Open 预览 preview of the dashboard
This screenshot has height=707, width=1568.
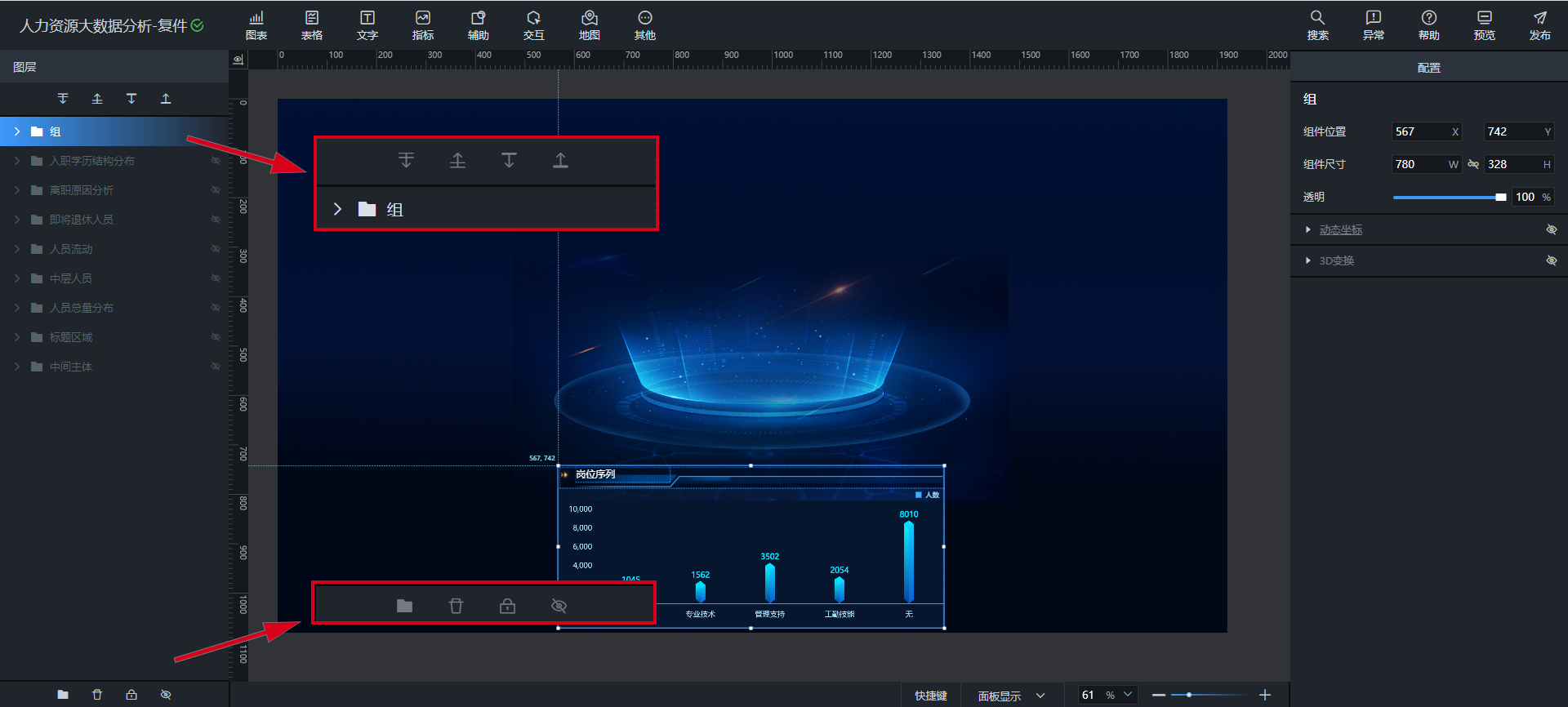1484,25
